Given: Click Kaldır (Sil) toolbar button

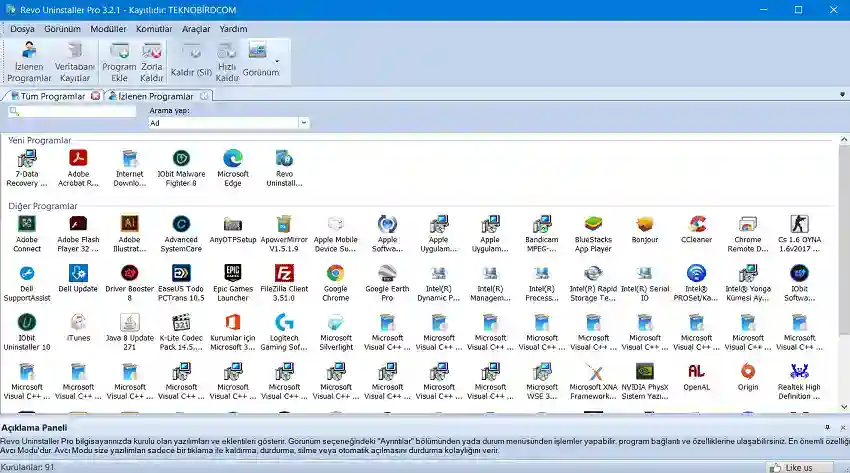Looking at the screenshot, I should 191,62.
